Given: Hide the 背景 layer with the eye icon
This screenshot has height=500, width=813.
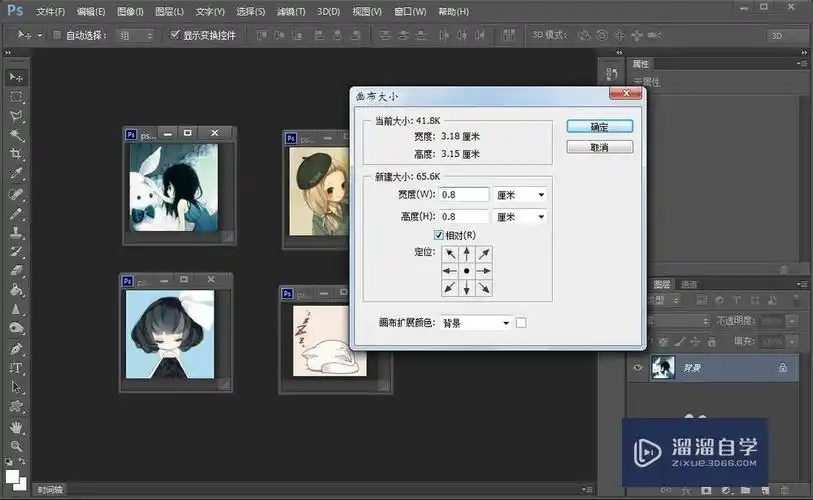Looking at the screenshot, I should point(638,367).
